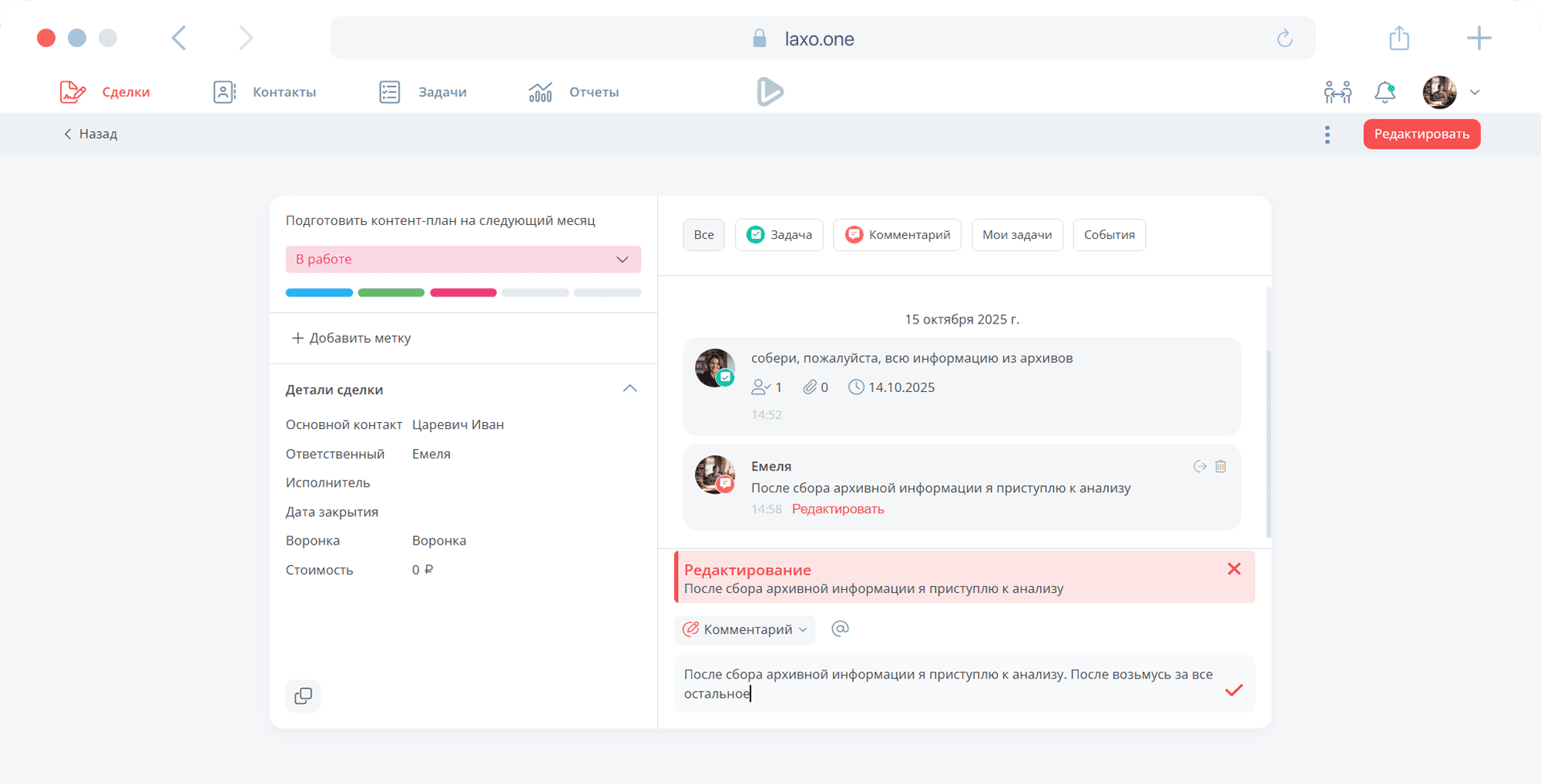Click the pink third stage progress segment
Image resolution: width=1541 pixels, height=784 pixels.
click(463, 293)
